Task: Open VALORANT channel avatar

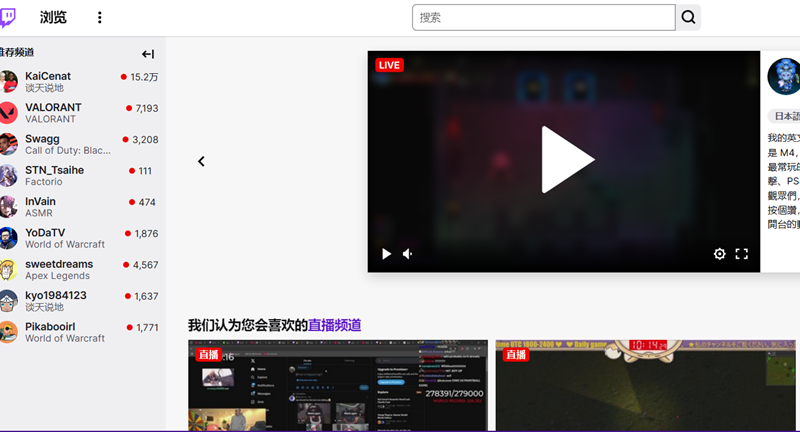Action: coord(8,113)
